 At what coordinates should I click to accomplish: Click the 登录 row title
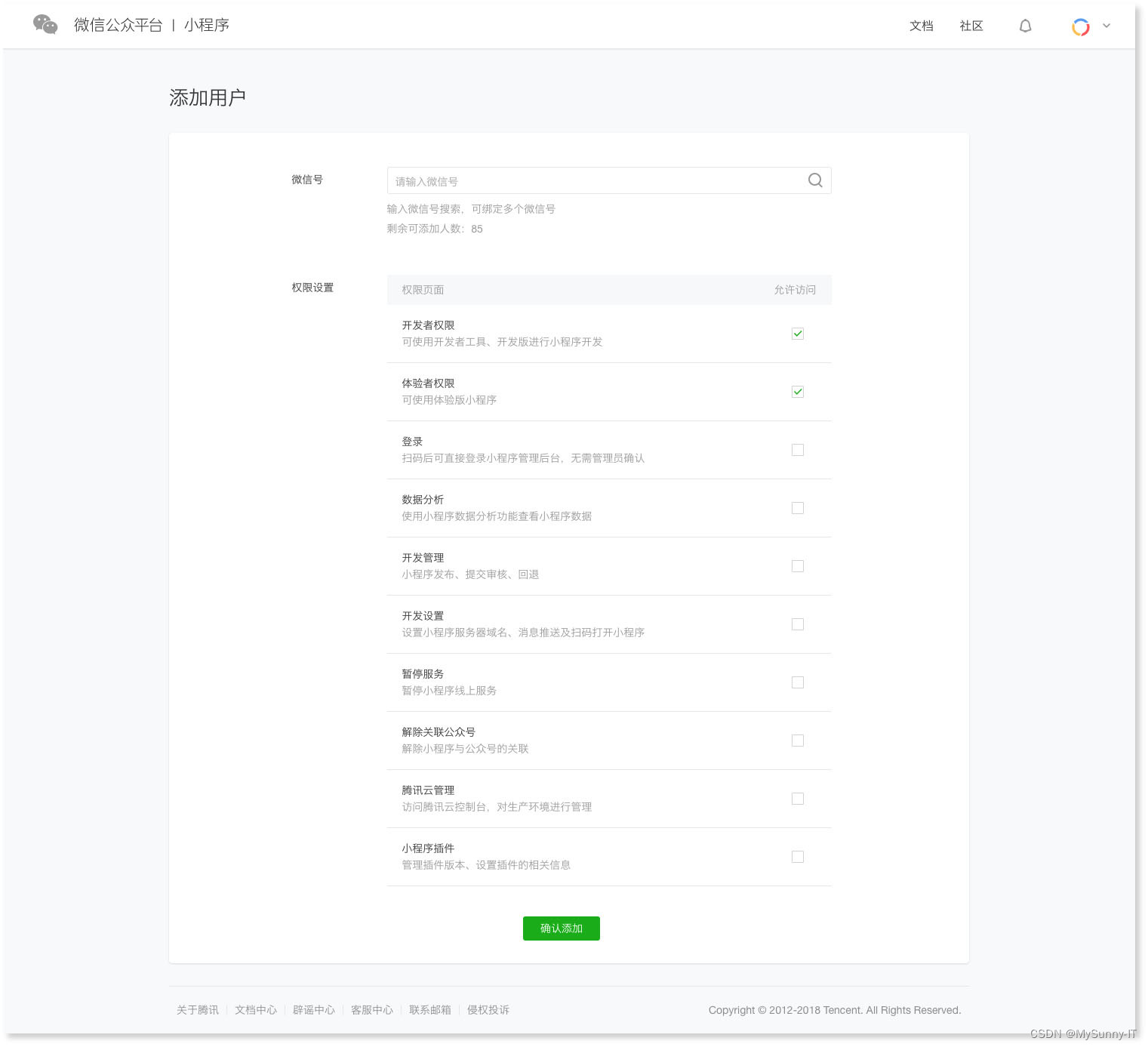pos(412,442)
